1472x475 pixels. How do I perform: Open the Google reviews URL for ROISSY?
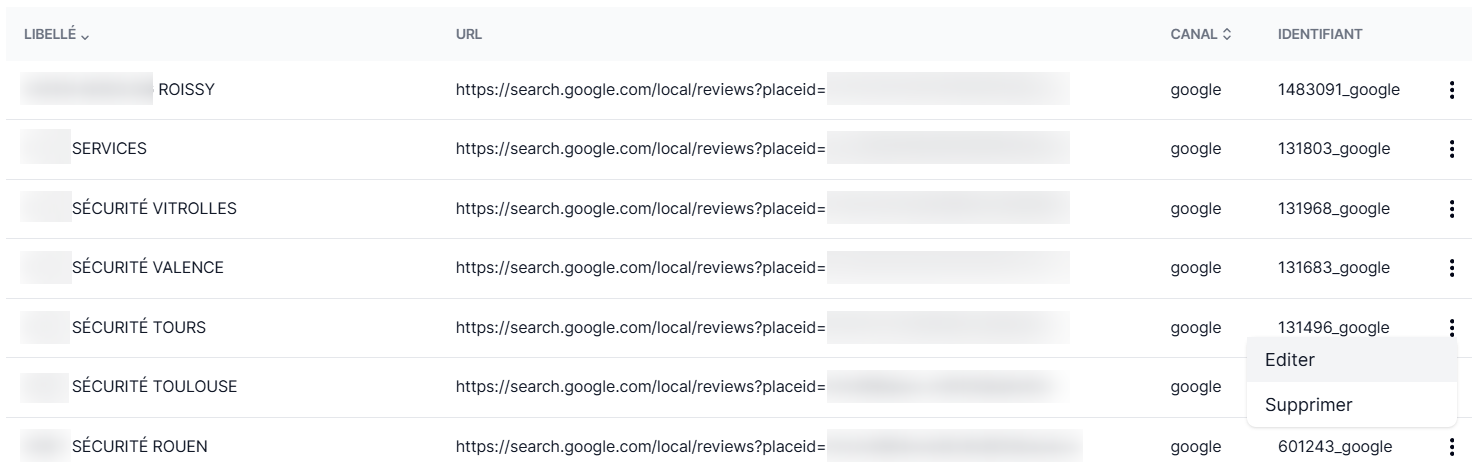click(640, 90)
